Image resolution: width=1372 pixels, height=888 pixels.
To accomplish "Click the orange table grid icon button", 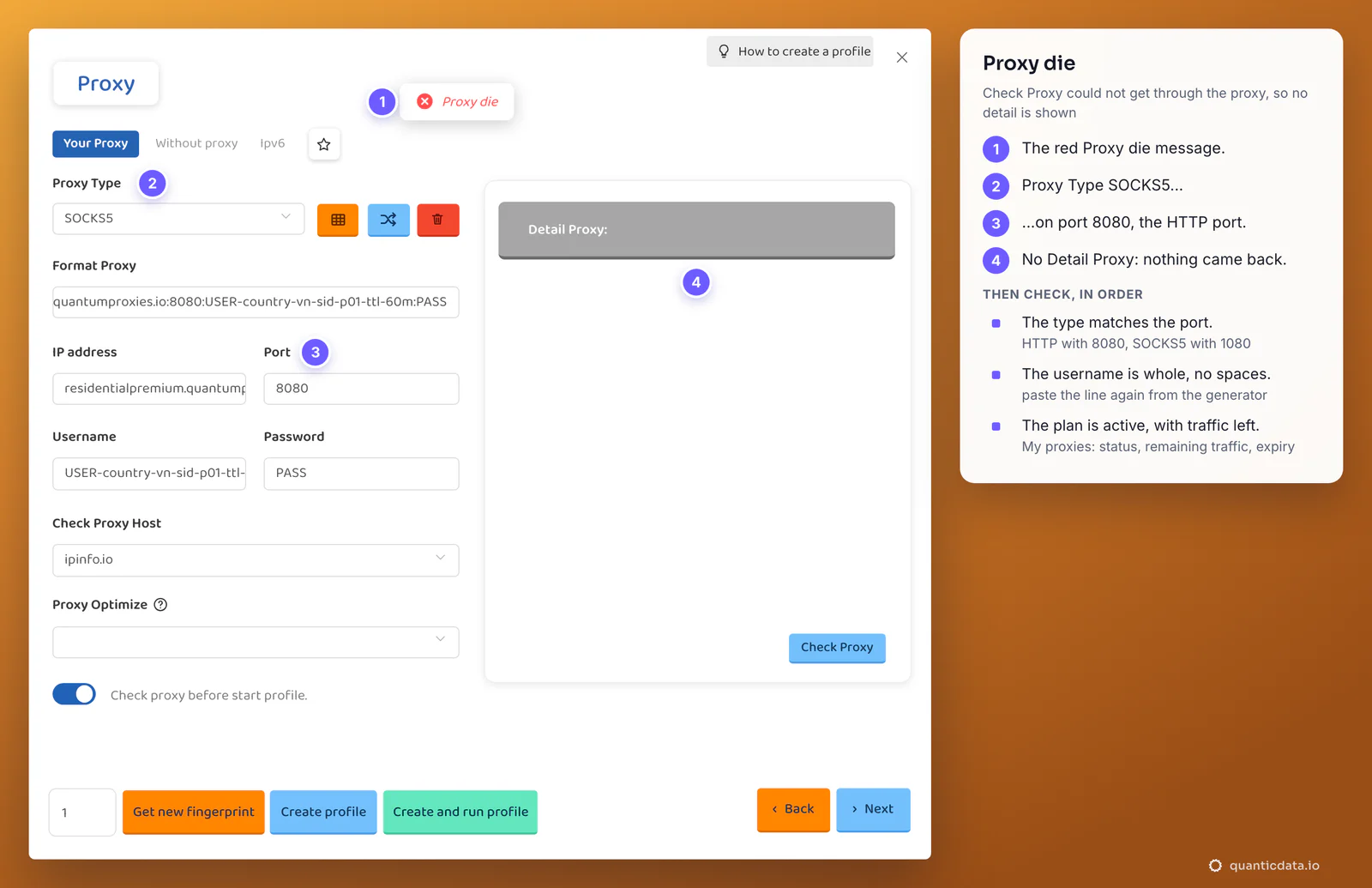I will point(338,220).
